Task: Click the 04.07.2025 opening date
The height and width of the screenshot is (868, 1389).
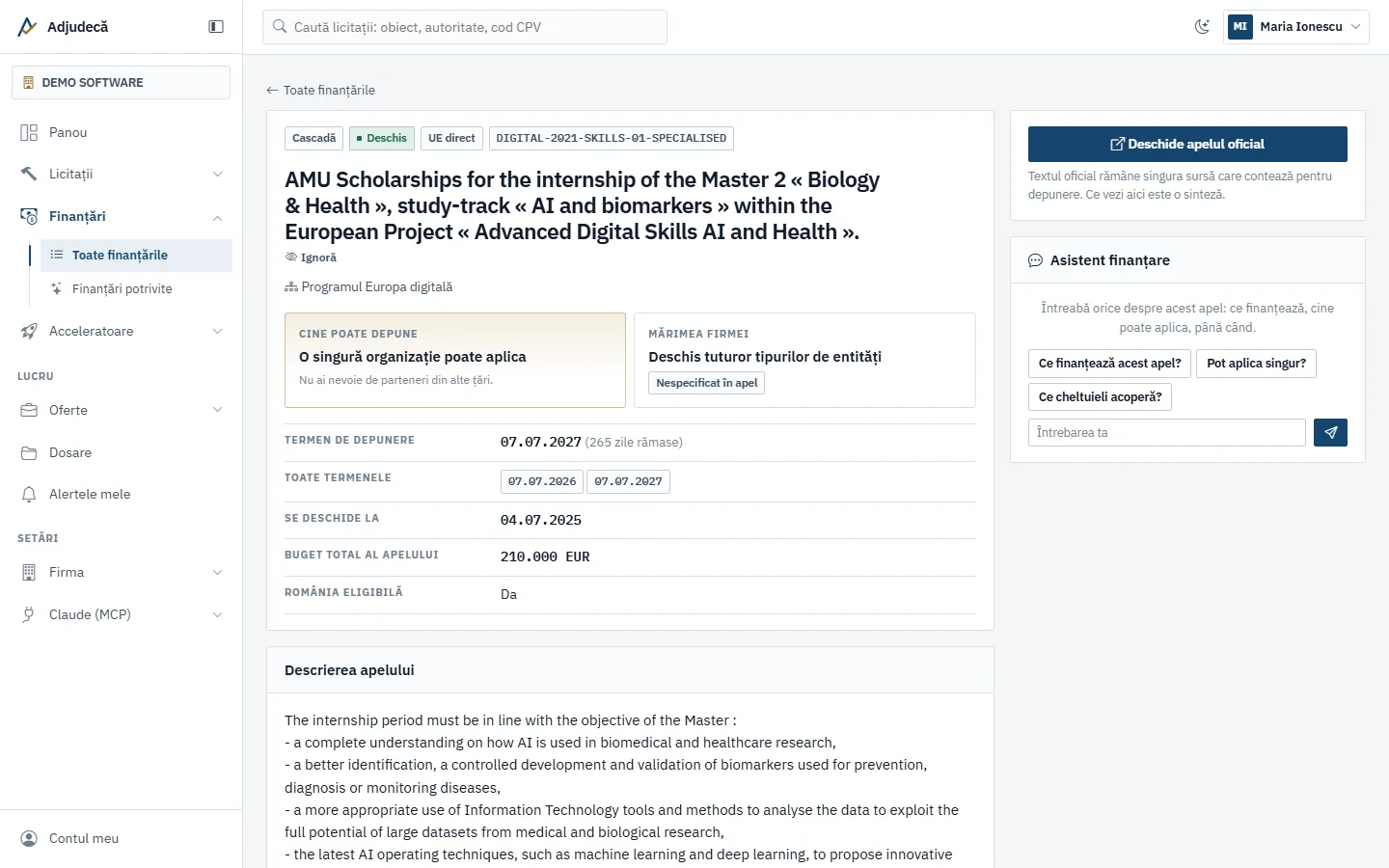Action: point(541,520)
